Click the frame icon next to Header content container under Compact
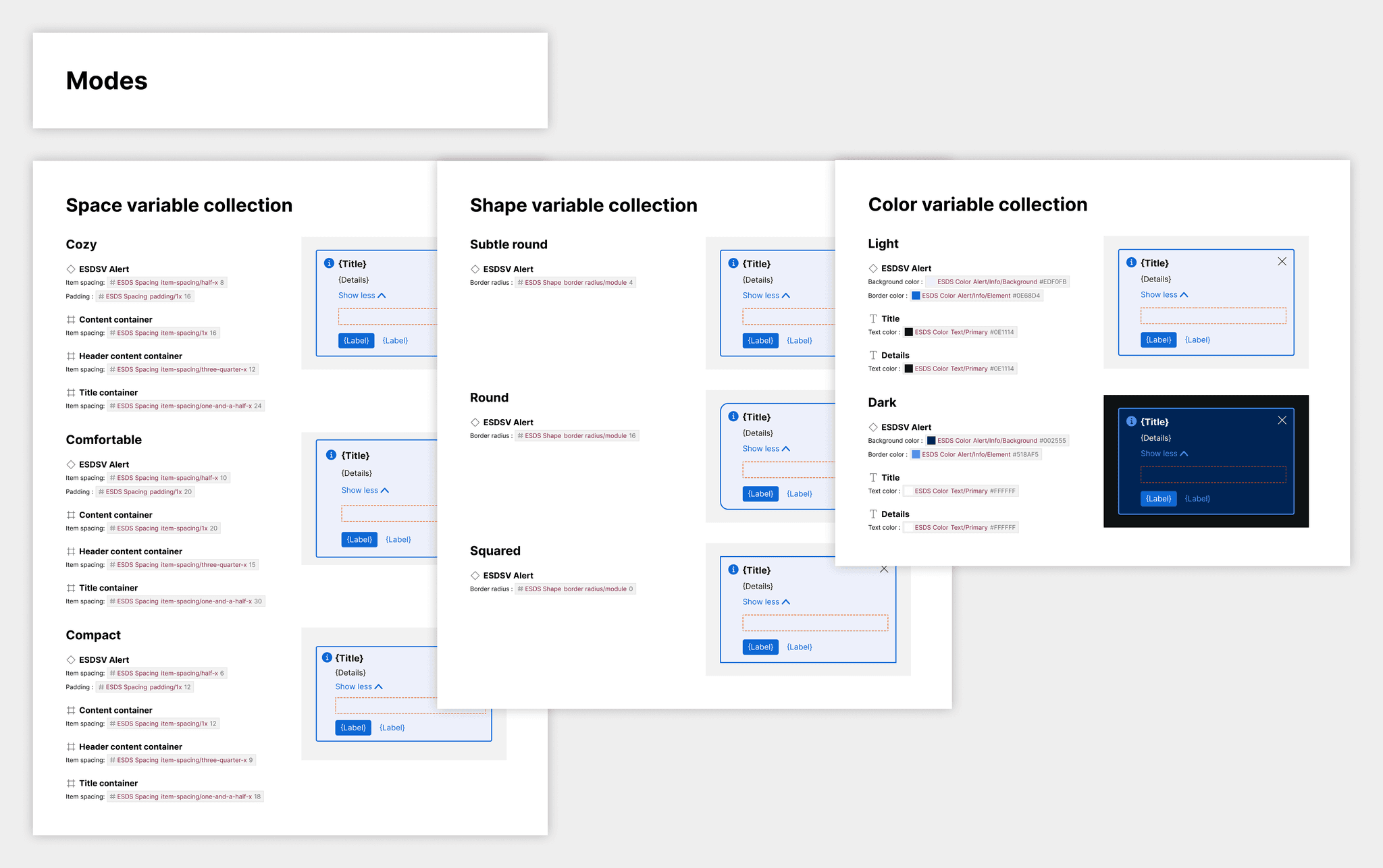Screen dimensions: 1383x868 72,747
